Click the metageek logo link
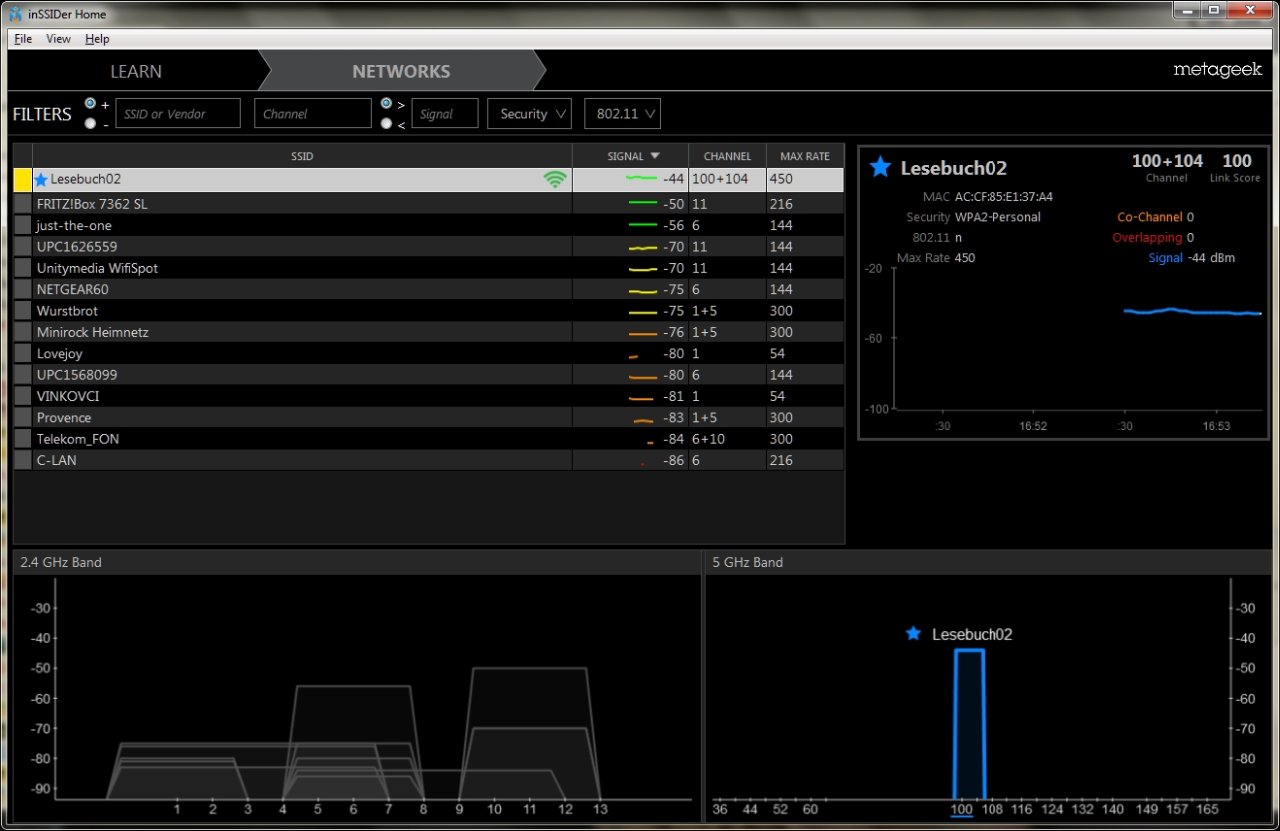Viewport: 1280px width, 831px height. 1217,71
